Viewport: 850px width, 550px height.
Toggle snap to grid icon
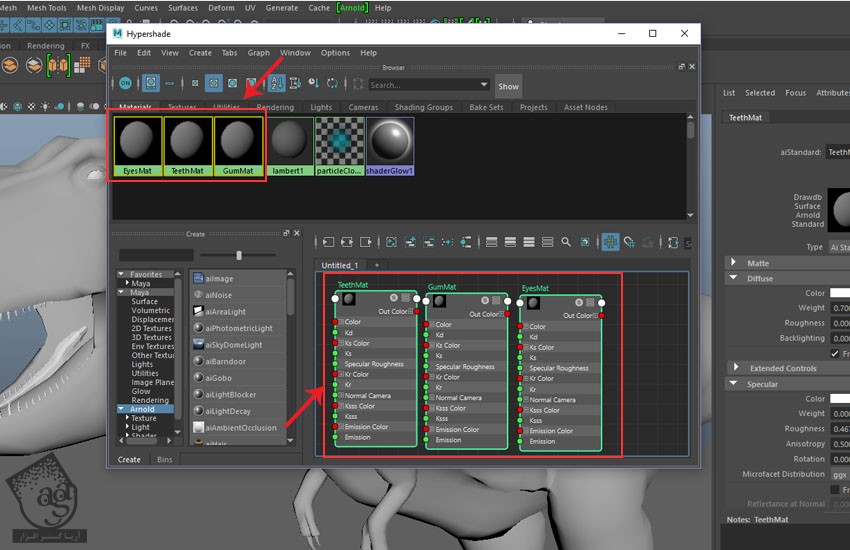pos(629,242)
